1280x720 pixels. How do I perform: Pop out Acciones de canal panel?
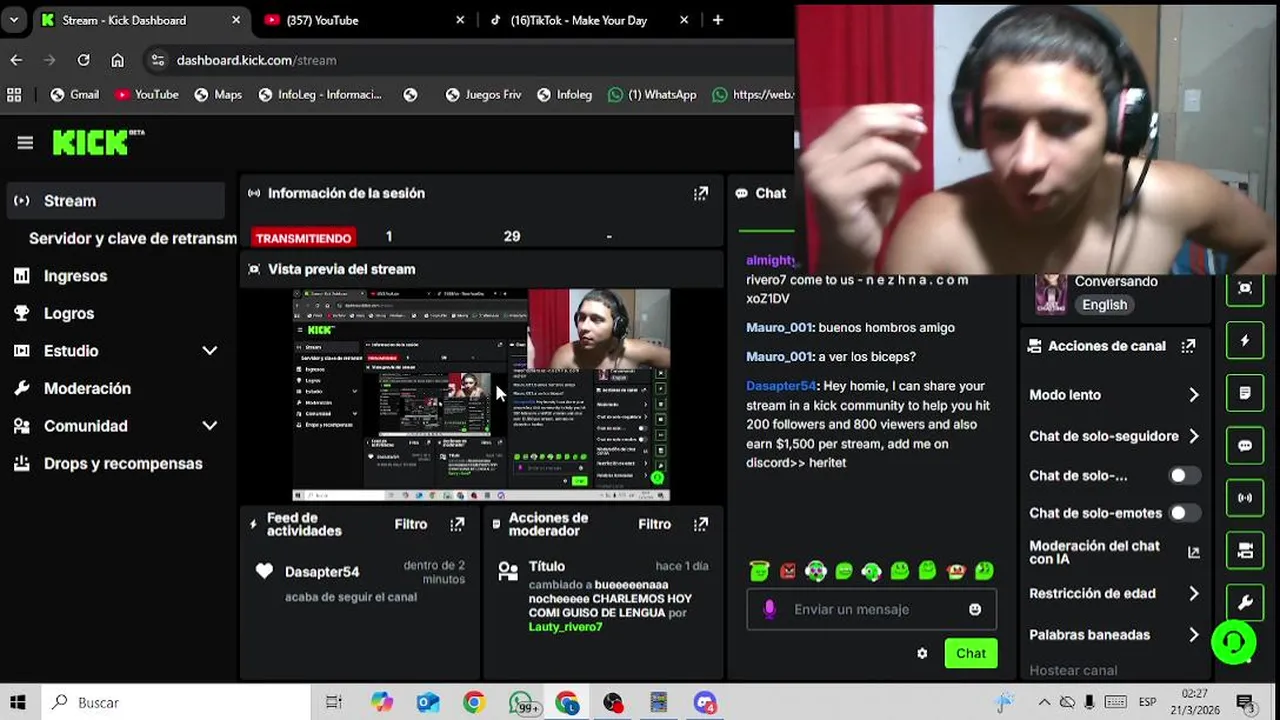click(1188, 346)
